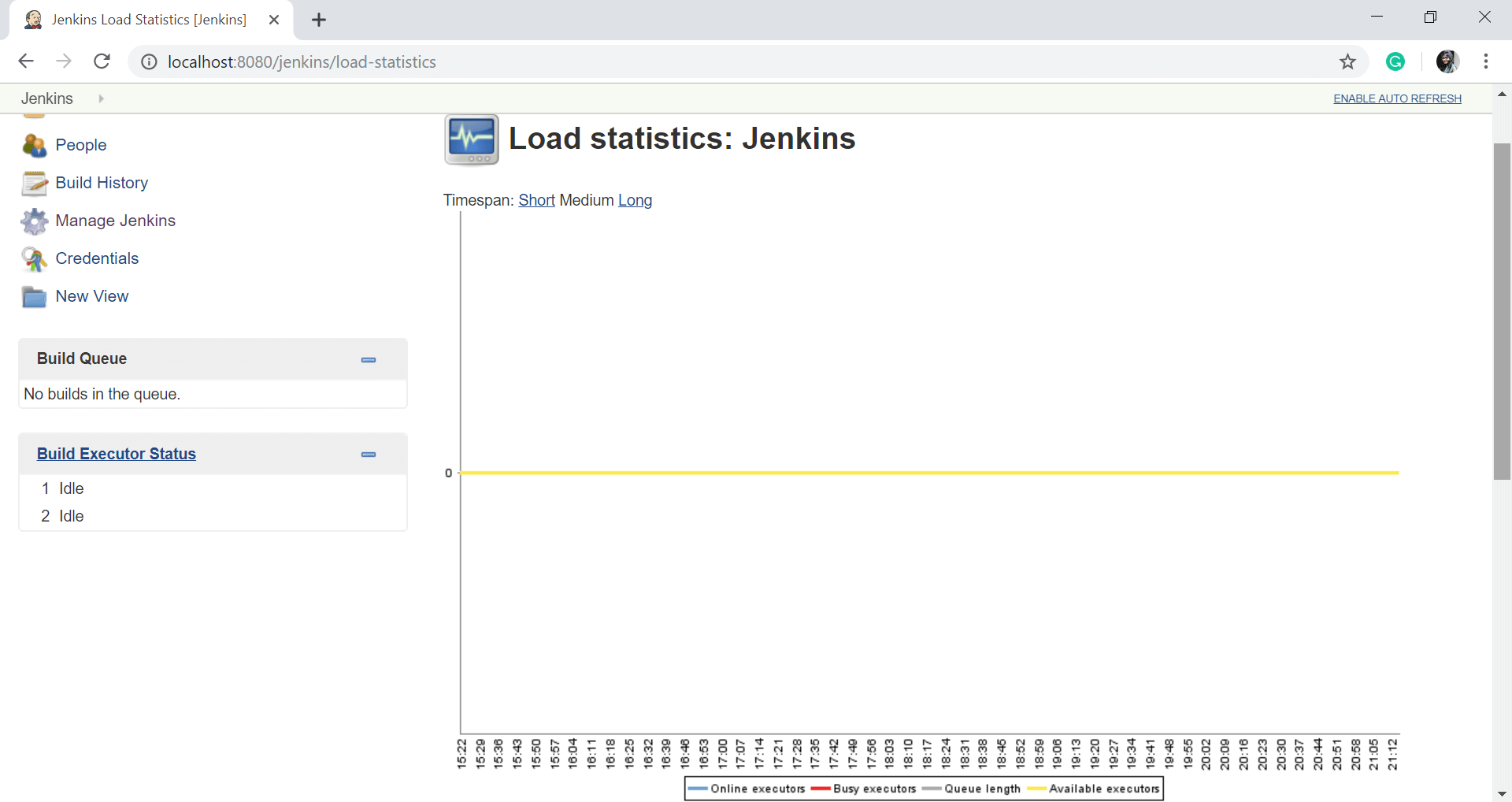The image size is (1512, 802).
Task: Click the Load statistics: Jenkins heading
Action: click(x=682, y=139)
